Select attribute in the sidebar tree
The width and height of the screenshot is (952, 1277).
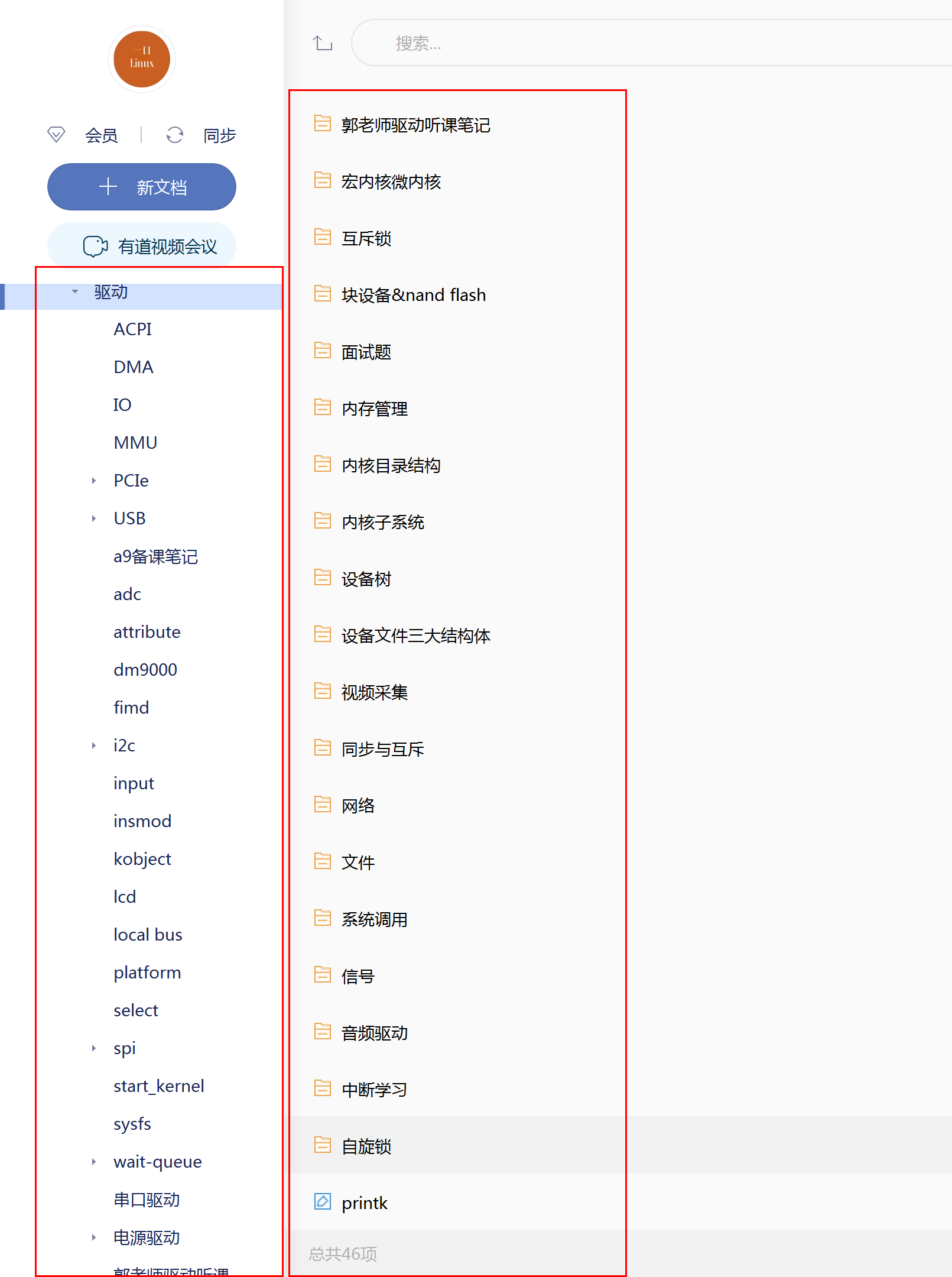[147, 632]
